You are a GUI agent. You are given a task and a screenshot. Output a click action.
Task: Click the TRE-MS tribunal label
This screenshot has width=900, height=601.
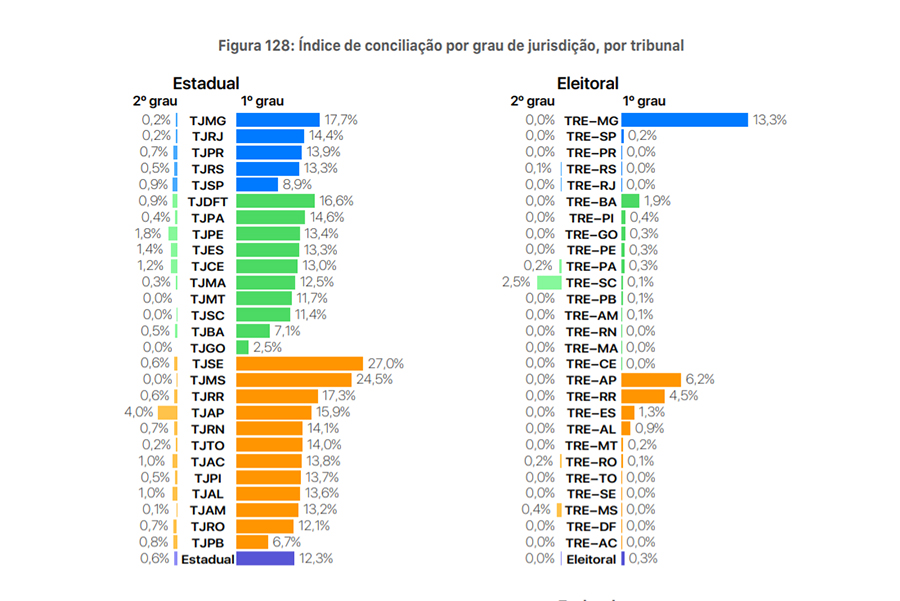click(x=591, y=510)
